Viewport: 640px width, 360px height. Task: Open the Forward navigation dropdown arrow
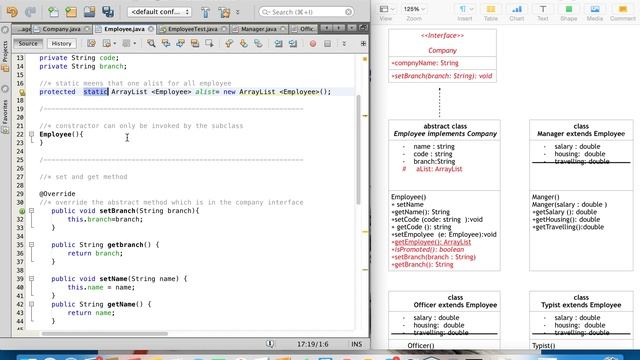pos(135,43)
